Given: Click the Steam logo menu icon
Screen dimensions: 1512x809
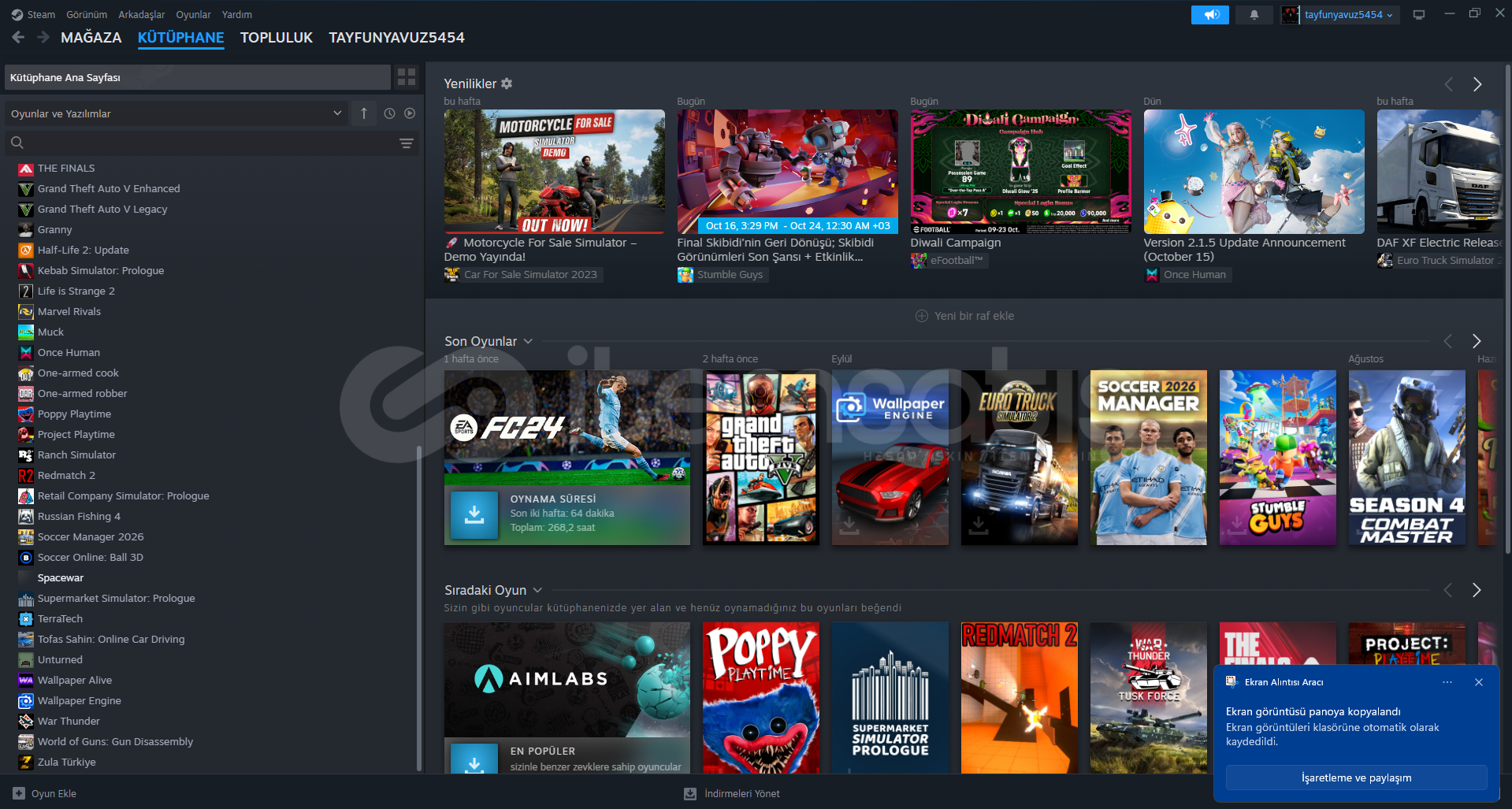Looking at the screenshot, I should tap(17, 15).
